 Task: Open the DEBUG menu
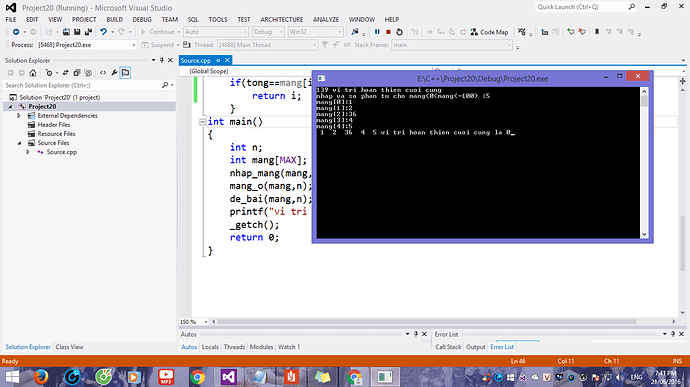tap(142, 19)
